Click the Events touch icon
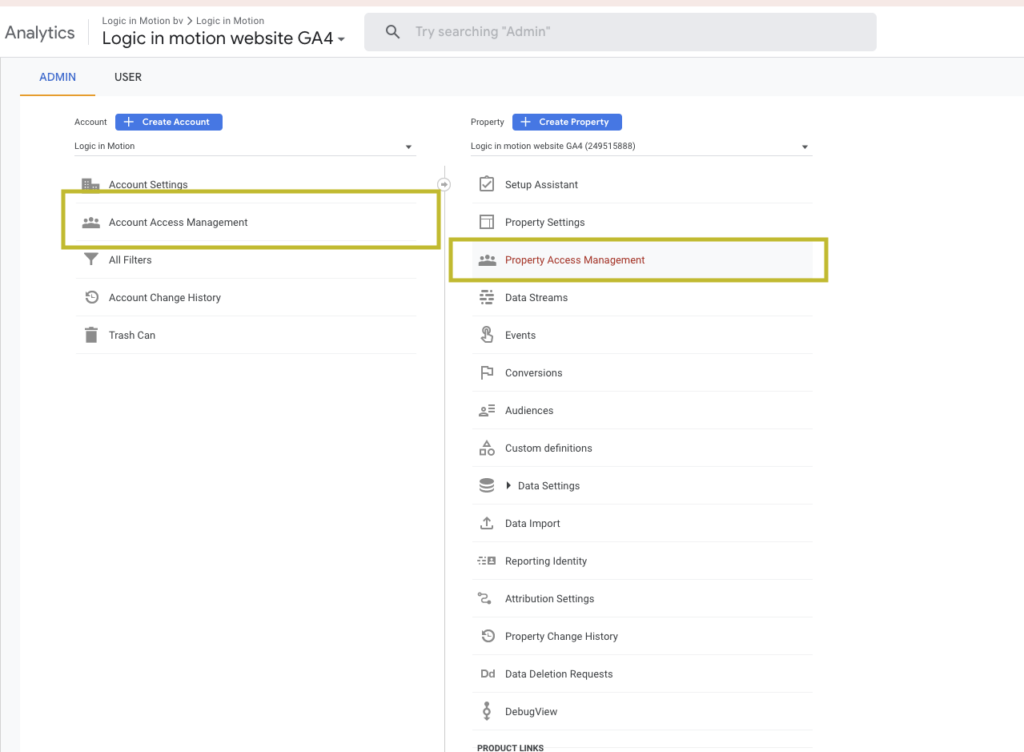This screenshot has height=752, width=1024. [x=487, y=335]
